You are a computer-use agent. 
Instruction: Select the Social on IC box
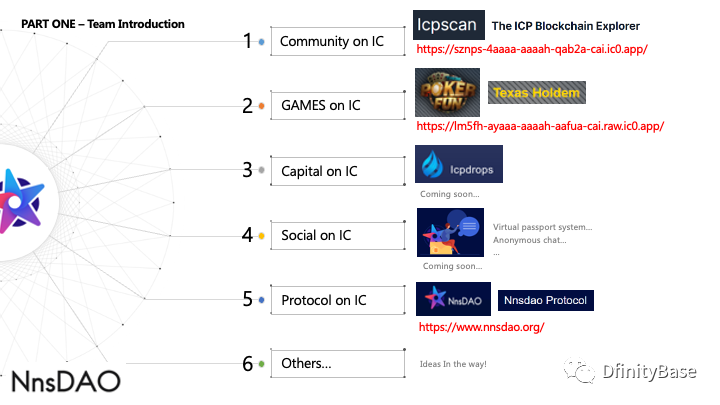tap(338, 236)
